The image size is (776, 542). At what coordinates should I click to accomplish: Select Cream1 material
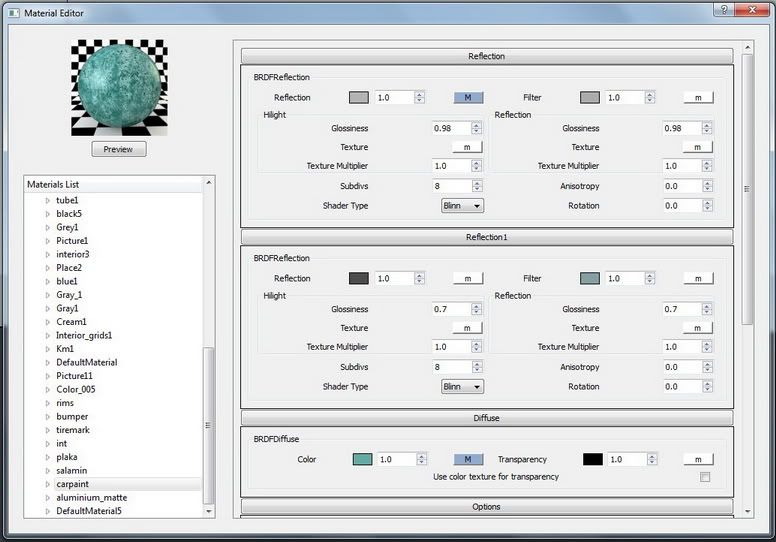click(71, 322)
